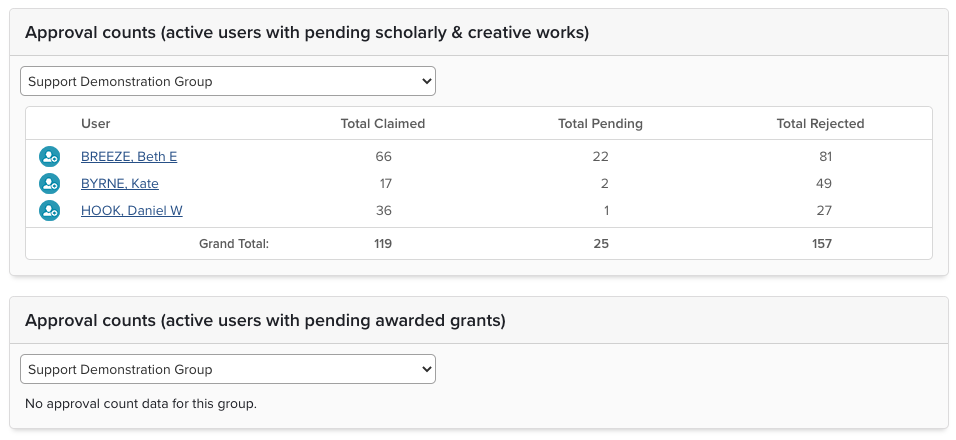Select Daniel Hook's claimed count of 36
Viewport: 956px width, 440px height.
tap(384, 211)
